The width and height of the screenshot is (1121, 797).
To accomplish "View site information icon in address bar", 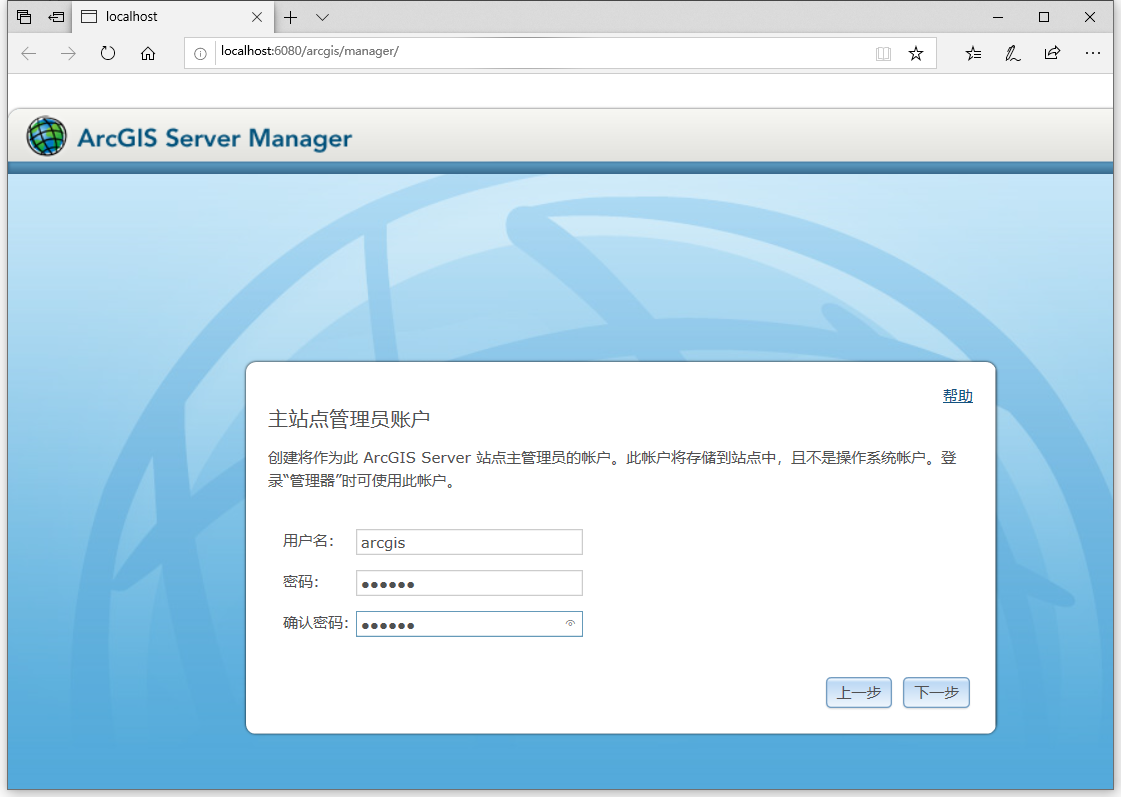I will [201, 54].
